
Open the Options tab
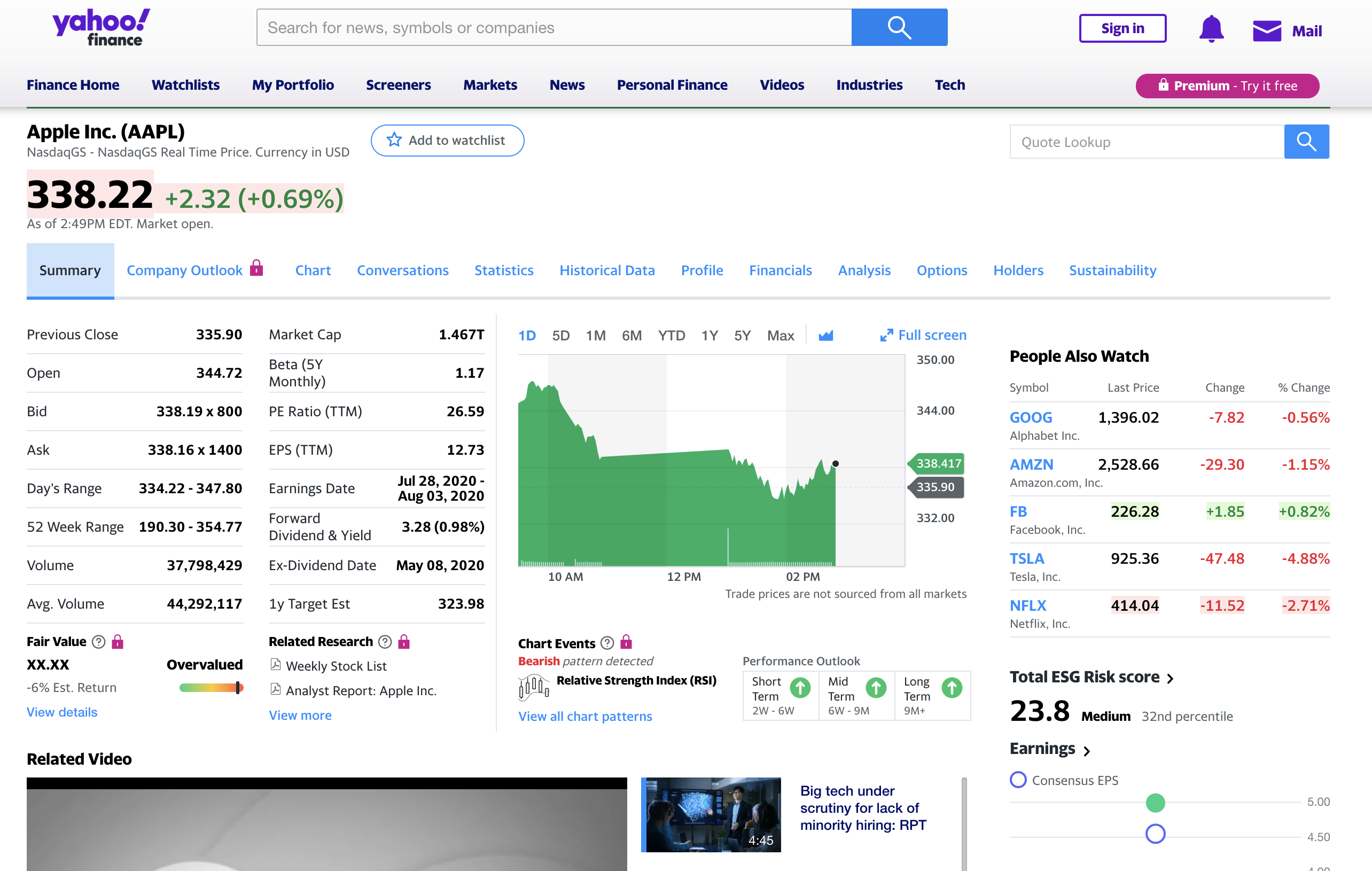941,270
